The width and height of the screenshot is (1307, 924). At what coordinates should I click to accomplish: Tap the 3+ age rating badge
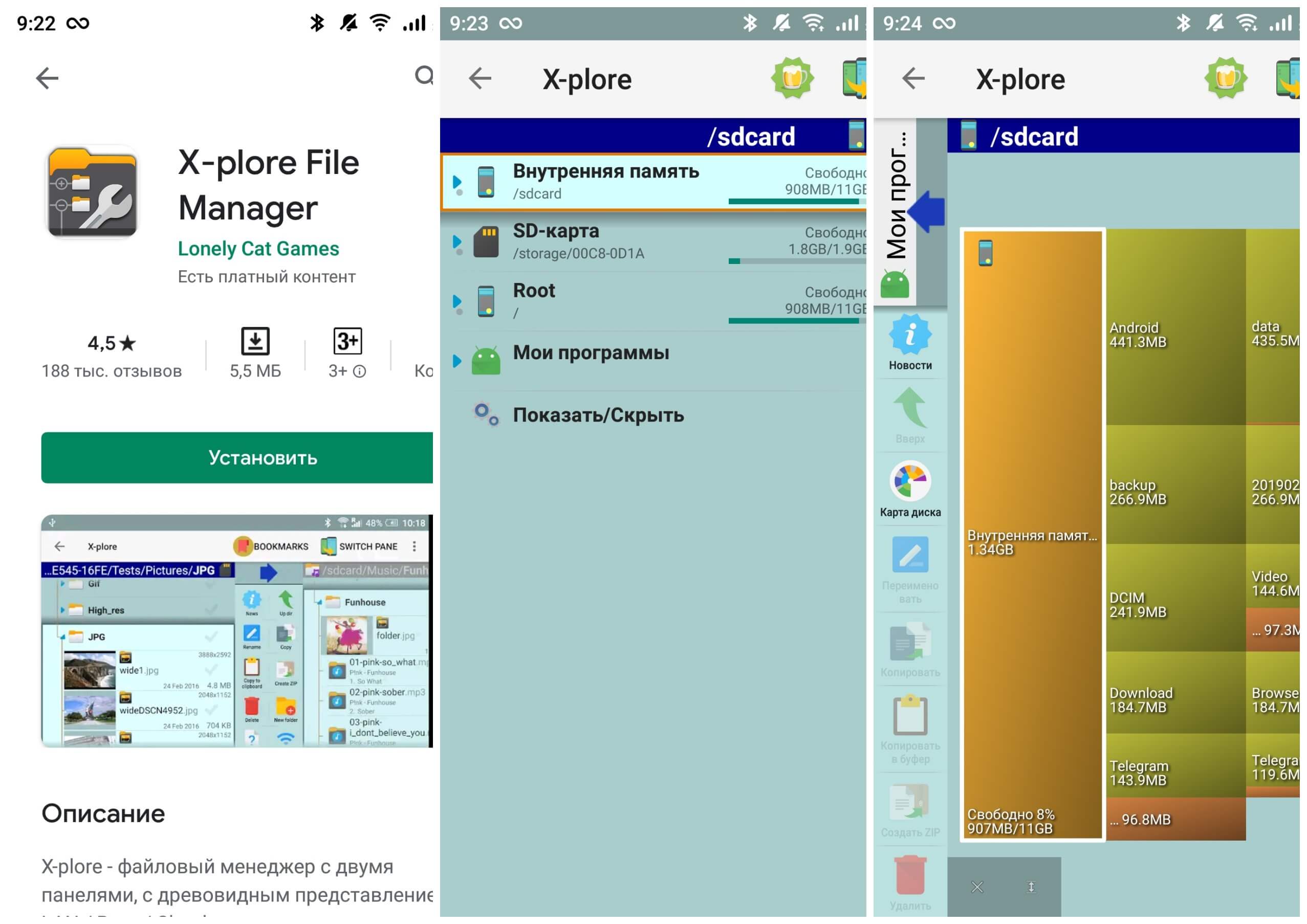point(347,341)
